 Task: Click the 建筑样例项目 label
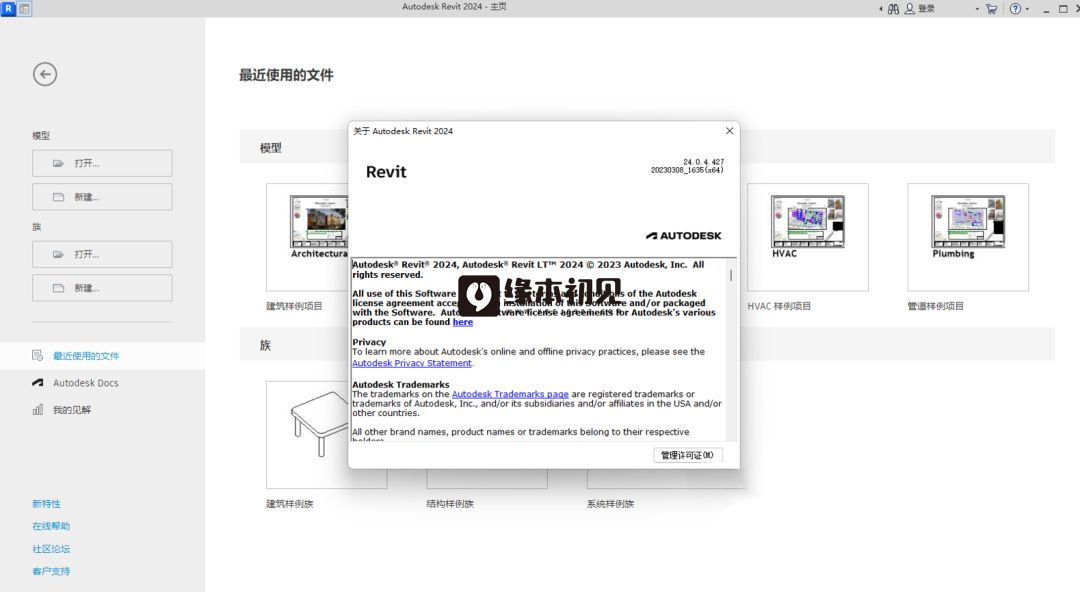pos(294,306)
